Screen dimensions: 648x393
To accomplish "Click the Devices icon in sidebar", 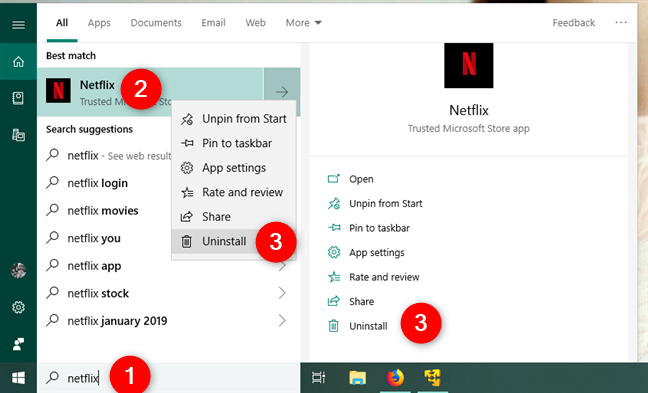I will pyautogui.click(x=18, y=135).
